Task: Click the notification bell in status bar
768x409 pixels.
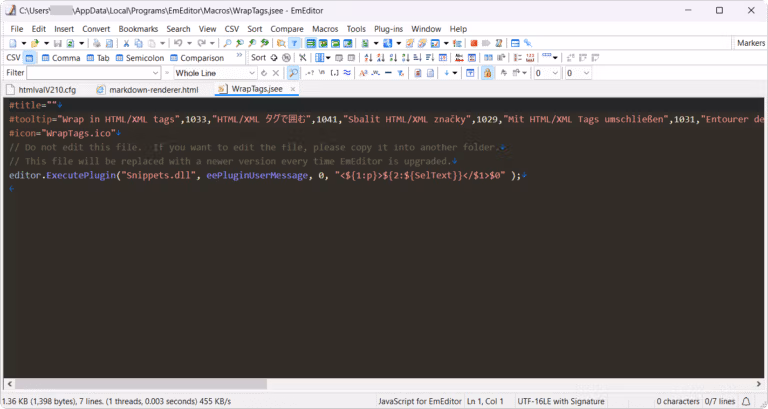Action: pos(746,401)
